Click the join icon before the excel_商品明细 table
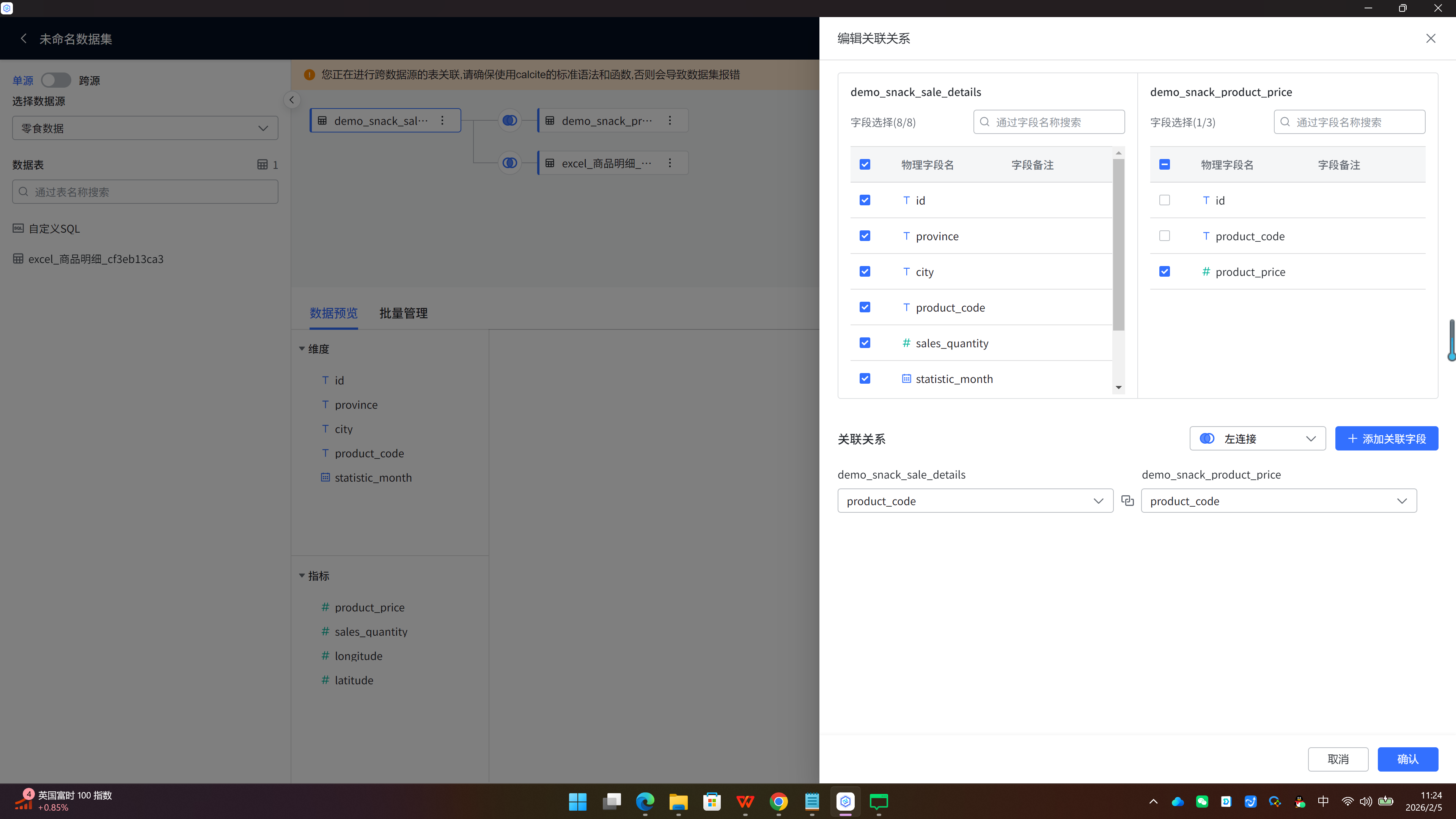This screenshot has height=819, width=1456. click(x=509, y=163)
